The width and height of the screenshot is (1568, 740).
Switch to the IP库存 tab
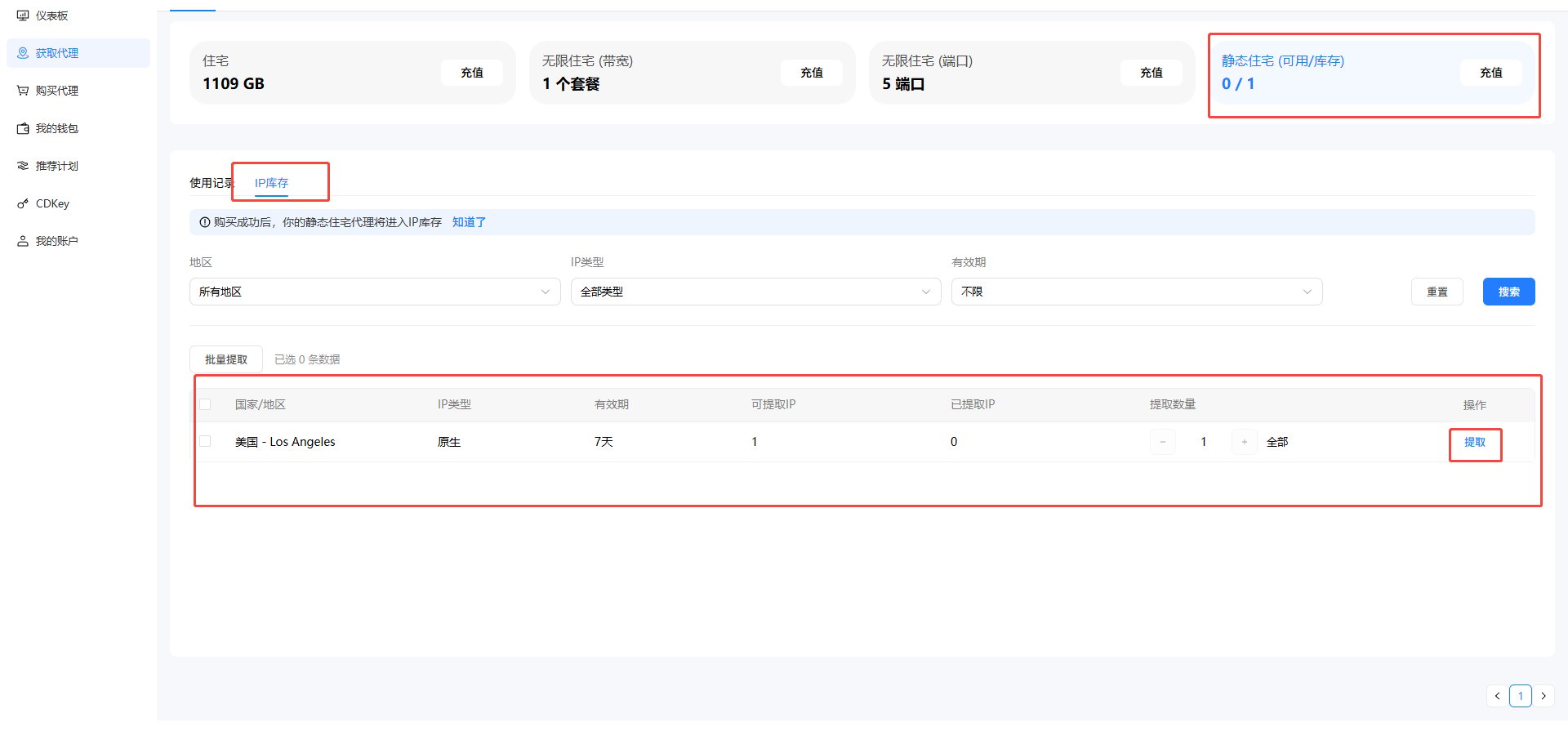(271, 183)
